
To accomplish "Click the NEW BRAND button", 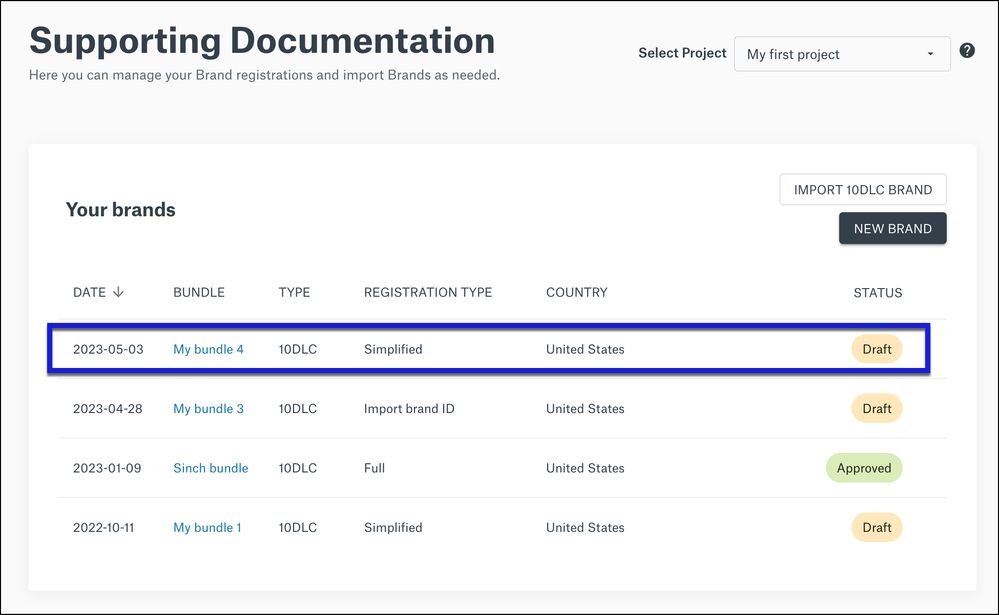I will [892, 229].
